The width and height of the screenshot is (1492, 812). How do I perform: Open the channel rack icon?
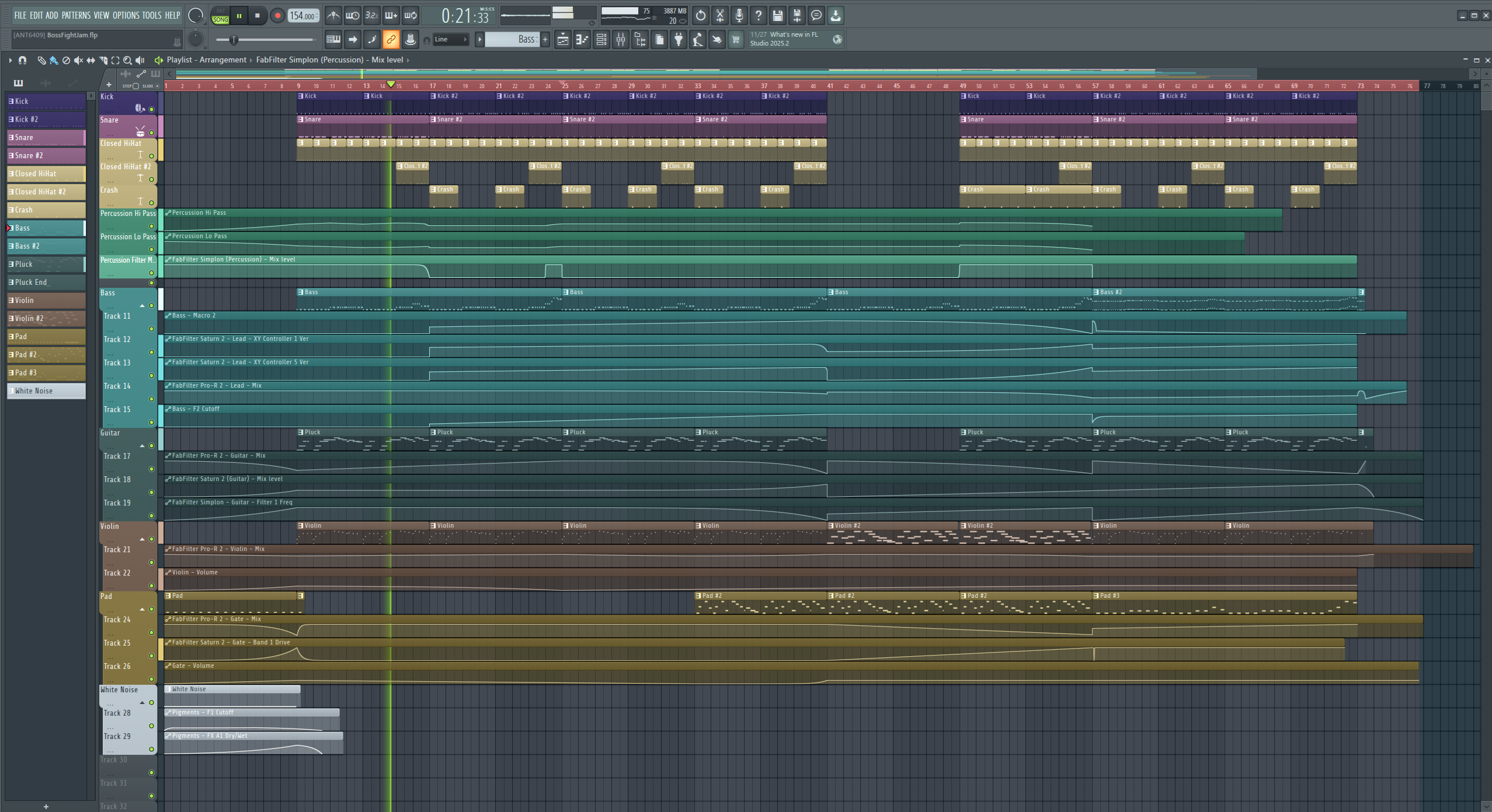click(601, 40)
